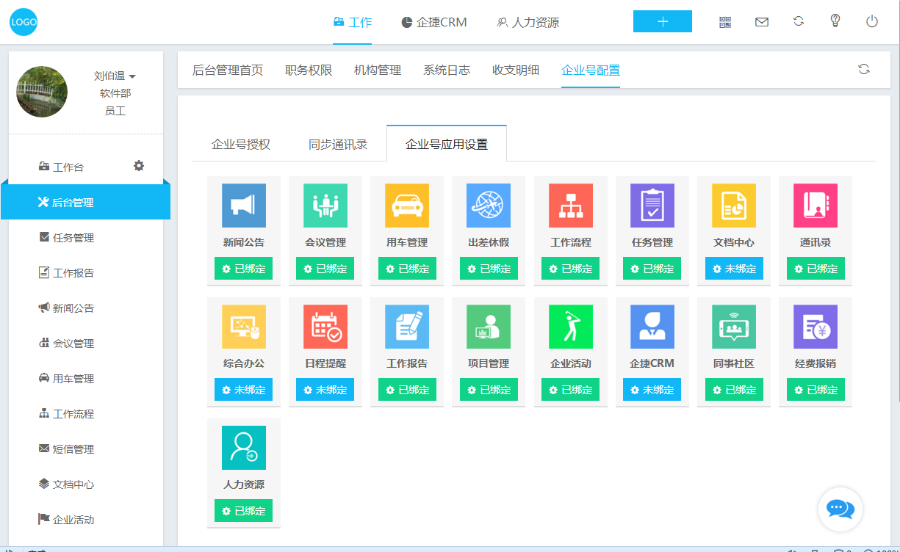Open the 系统日志 tab
The width and height of the screenshot is (900, 552).
pyautogui.click(x=446, y=70)
